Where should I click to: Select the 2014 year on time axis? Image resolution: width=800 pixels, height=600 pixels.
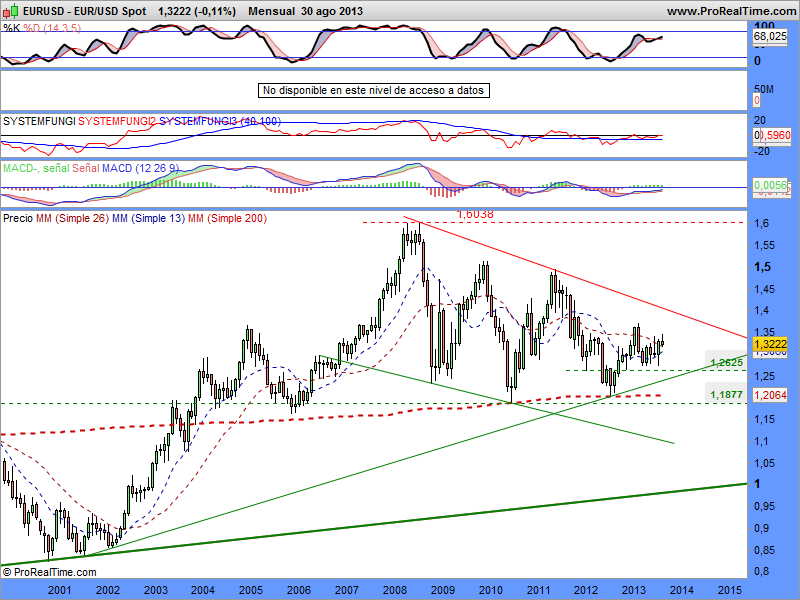[x=682, y=590]
